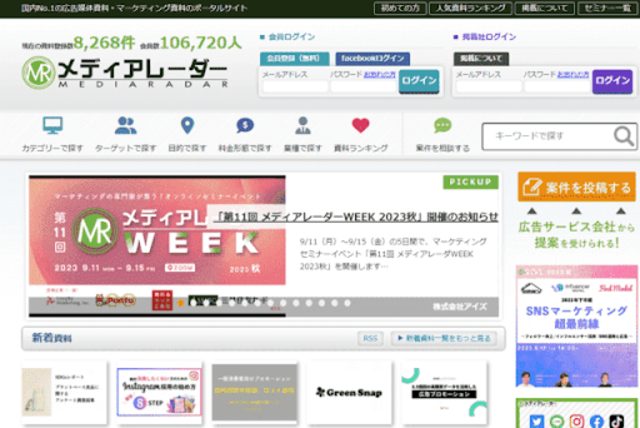The width and height of the screenshot is (640, 428).
Task: Open 第11回 メディアレーダーWEEK 2023秋 headline link
Action: [356, 217]
